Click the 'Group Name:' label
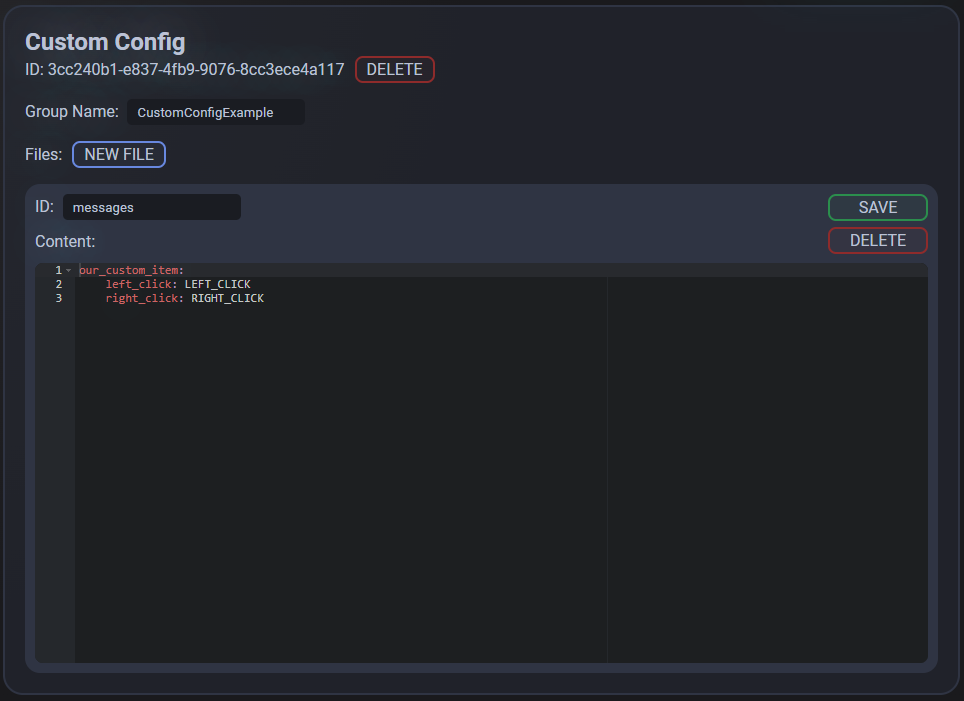Viewport: 964px width, 701px height. pyautogui.click(x=72, y=111)
